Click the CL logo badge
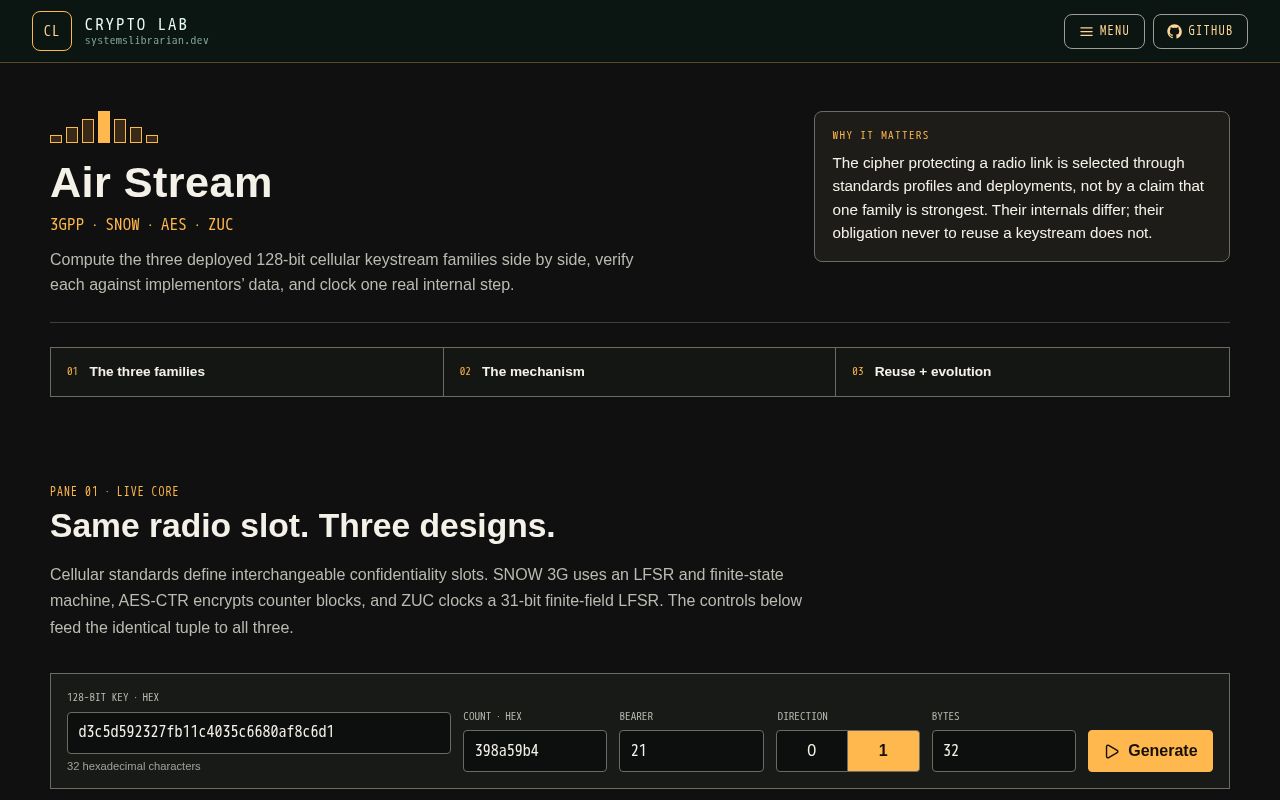The height and width of the screenshot is (800, 1280). (52, 31)
